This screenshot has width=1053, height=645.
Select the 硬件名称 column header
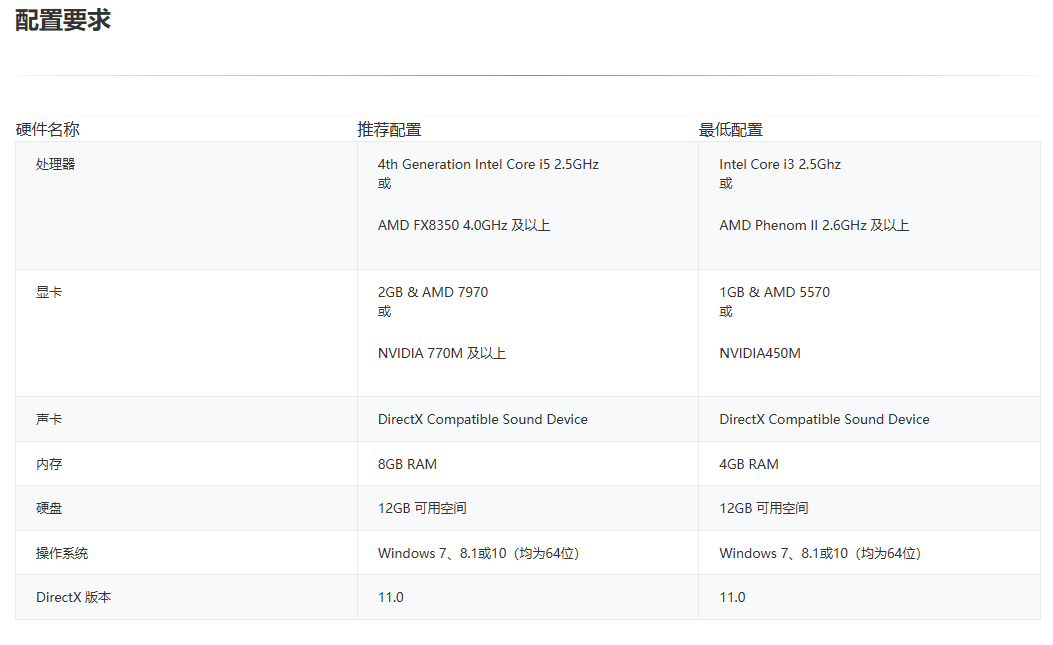pos(48,129)
